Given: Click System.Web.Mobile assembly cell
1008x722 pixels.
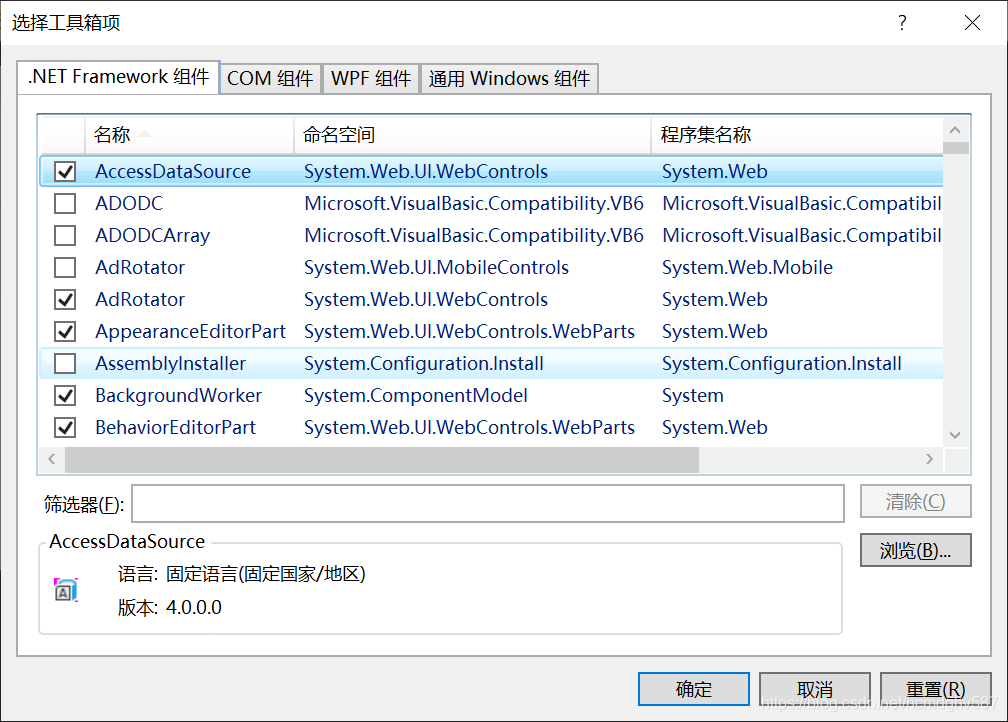Looking at the screenshot, I should [x=748, y=267].
